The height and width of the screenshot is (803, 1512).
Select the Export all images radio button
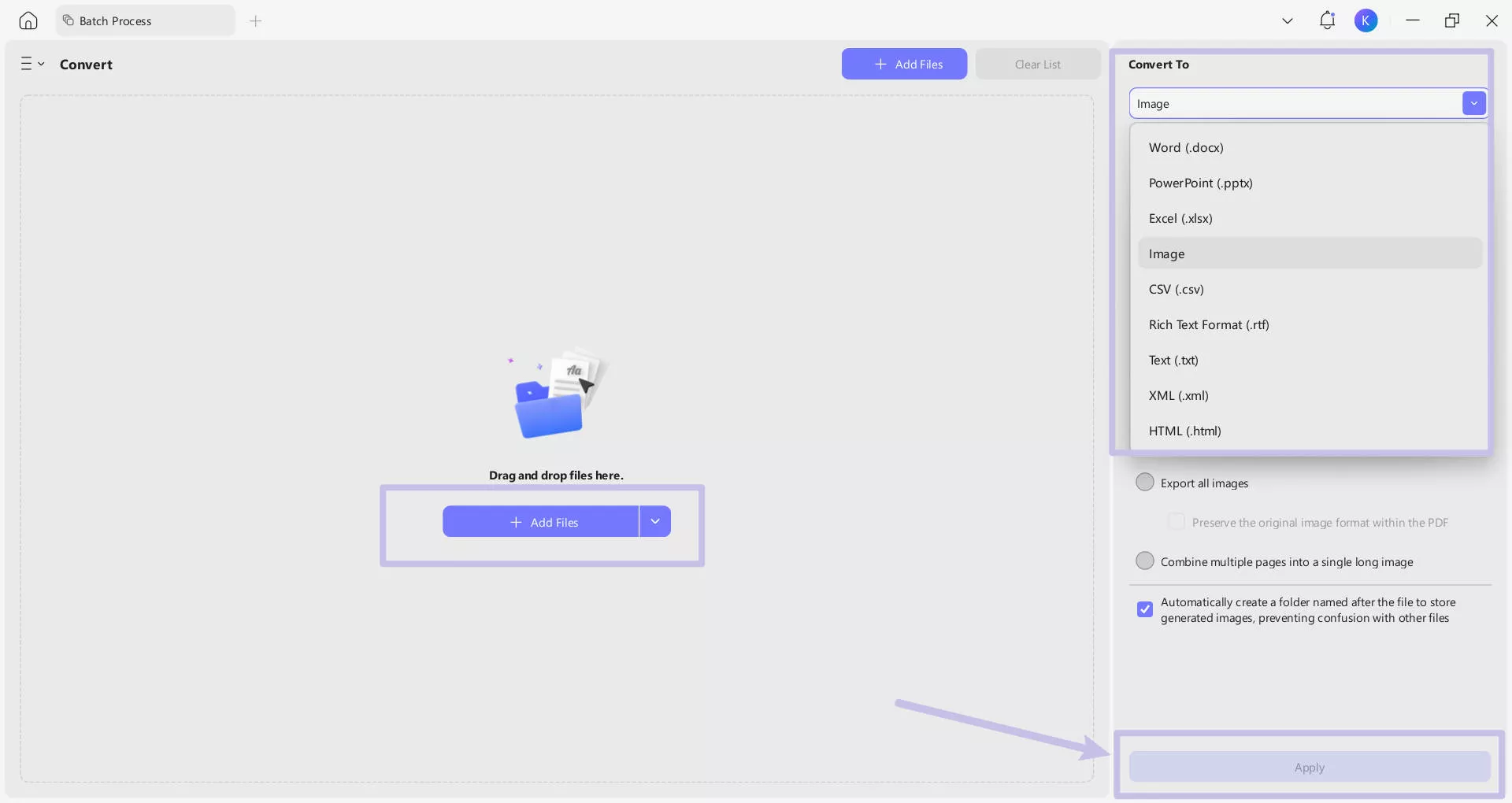pos(1145,482)
